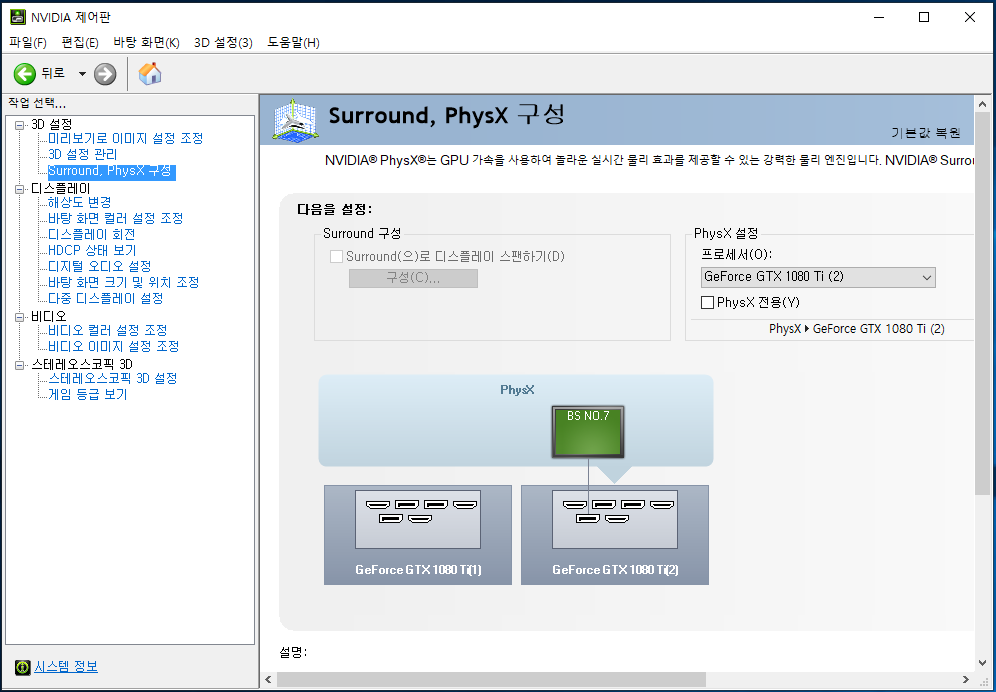Viewport: 996px width, 692px height.
Task: Click the Surround PhysX header icon
Action: (295, 119)
